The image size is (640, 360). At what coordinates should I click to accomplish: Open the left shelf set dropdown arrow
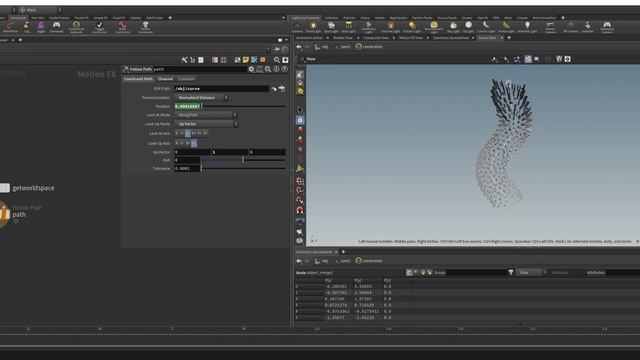click(283, 18)
